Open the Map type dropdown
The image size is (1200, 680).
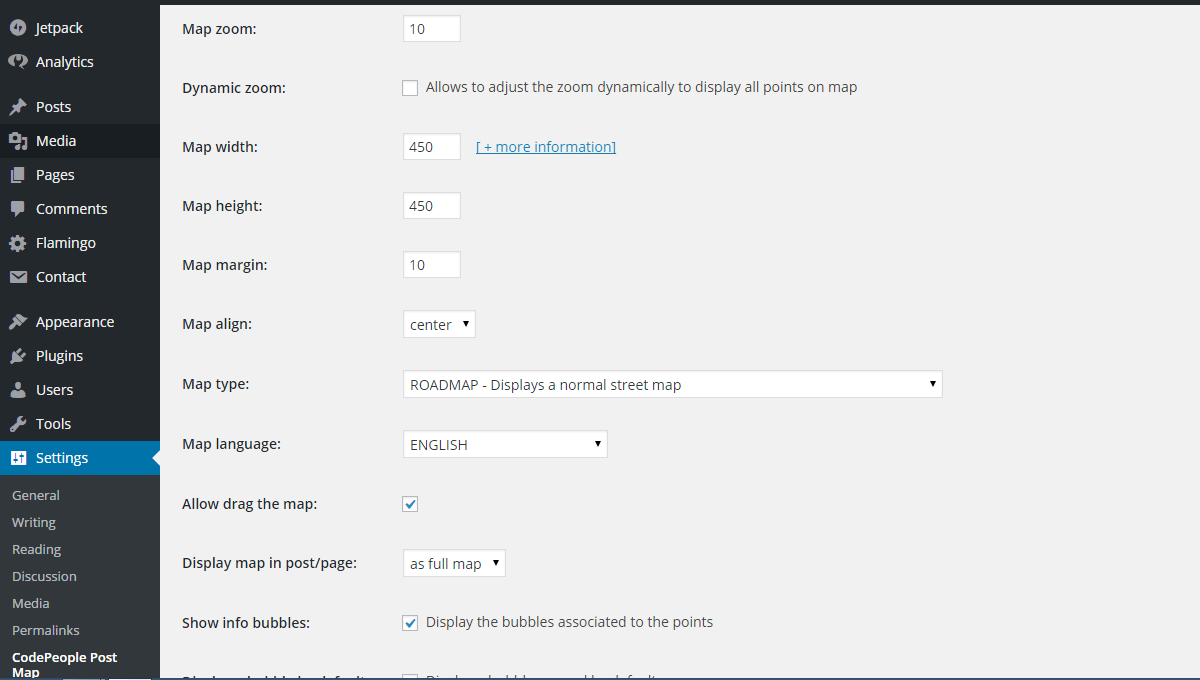pos(672,384)
